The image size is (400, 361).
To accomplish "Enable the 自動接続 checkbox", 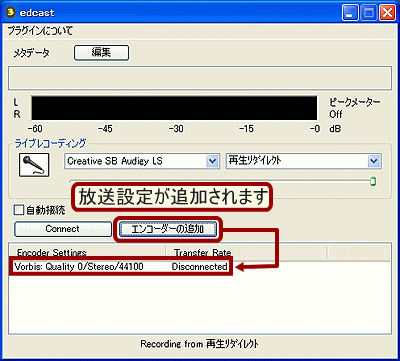I will click(19, 210).
